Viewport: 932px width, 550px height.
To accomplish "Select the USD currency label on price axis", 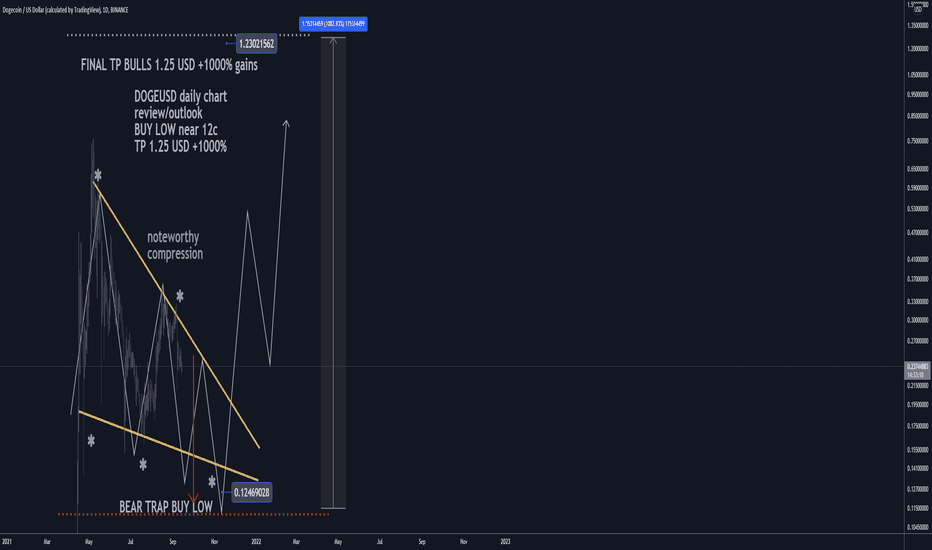I will pyautogui.click(x=918, y=9).
